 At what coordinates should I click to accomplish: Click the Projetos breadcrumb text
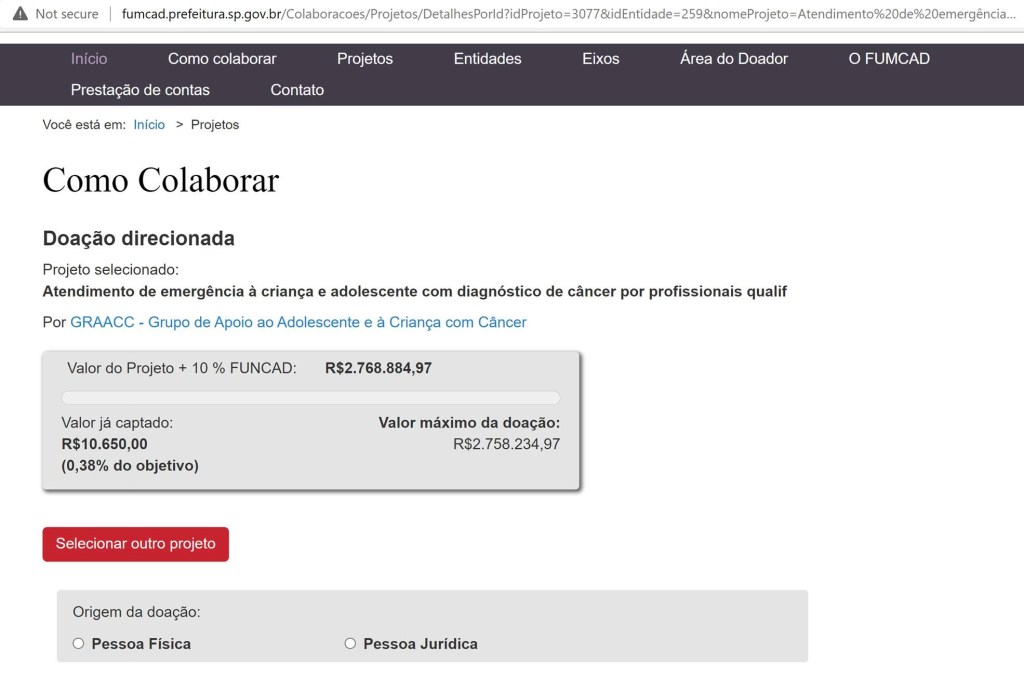tap(215, 125)
